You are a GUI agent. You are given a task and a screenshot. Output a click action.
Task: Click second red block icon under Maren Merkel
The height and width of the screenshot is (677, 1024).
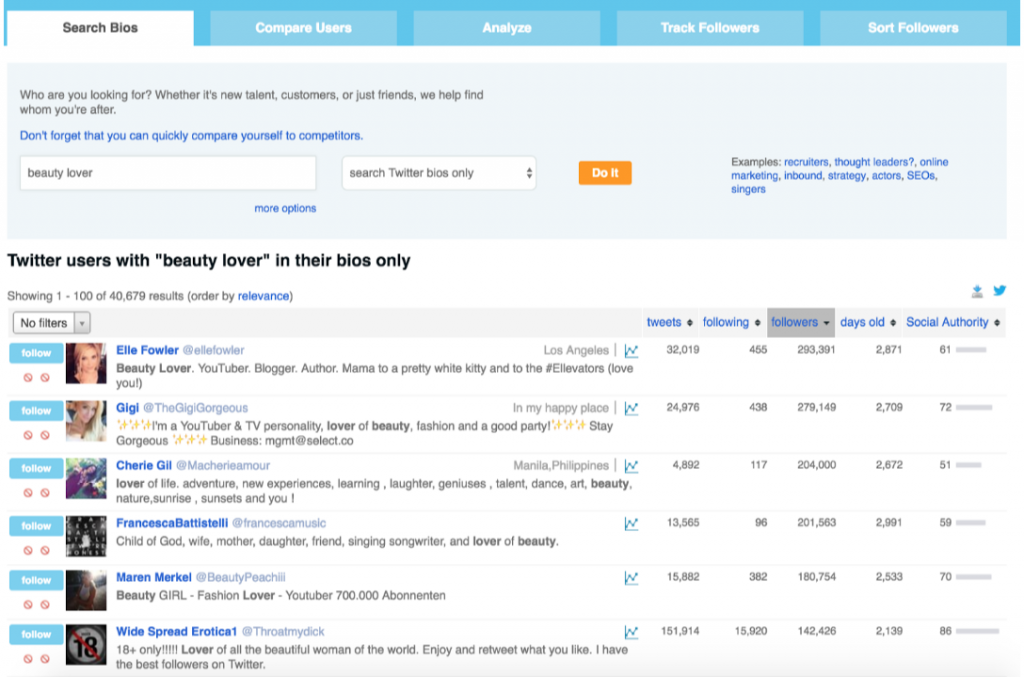click(45, 604)
